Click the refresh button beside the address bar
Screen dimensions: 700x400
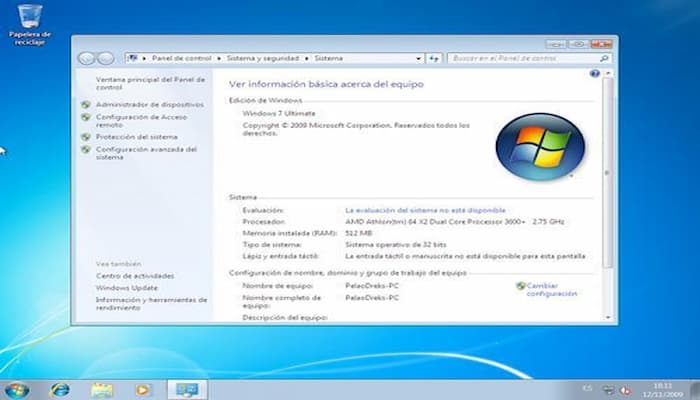point(434,58)
